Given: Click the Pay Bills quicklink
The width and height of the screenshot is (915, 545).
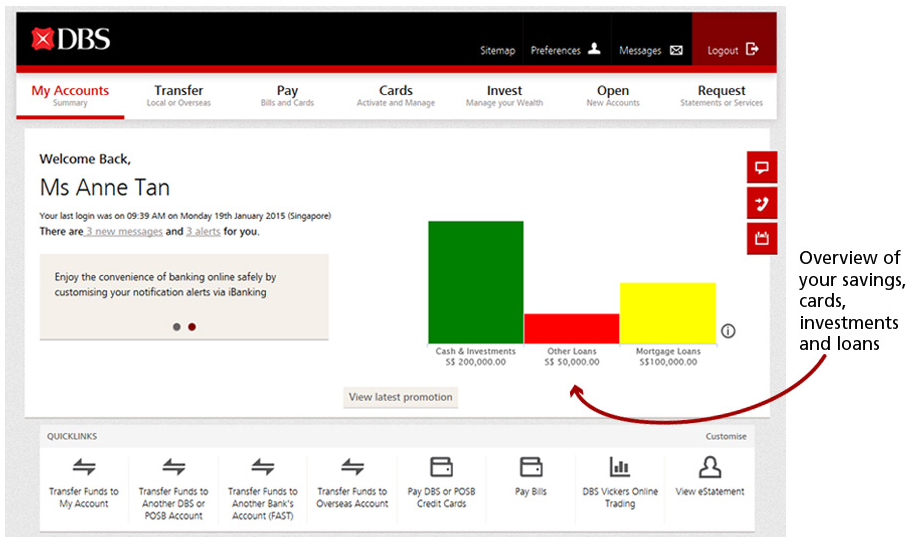Looking at the screenshot, I should (x=531, y=477).
